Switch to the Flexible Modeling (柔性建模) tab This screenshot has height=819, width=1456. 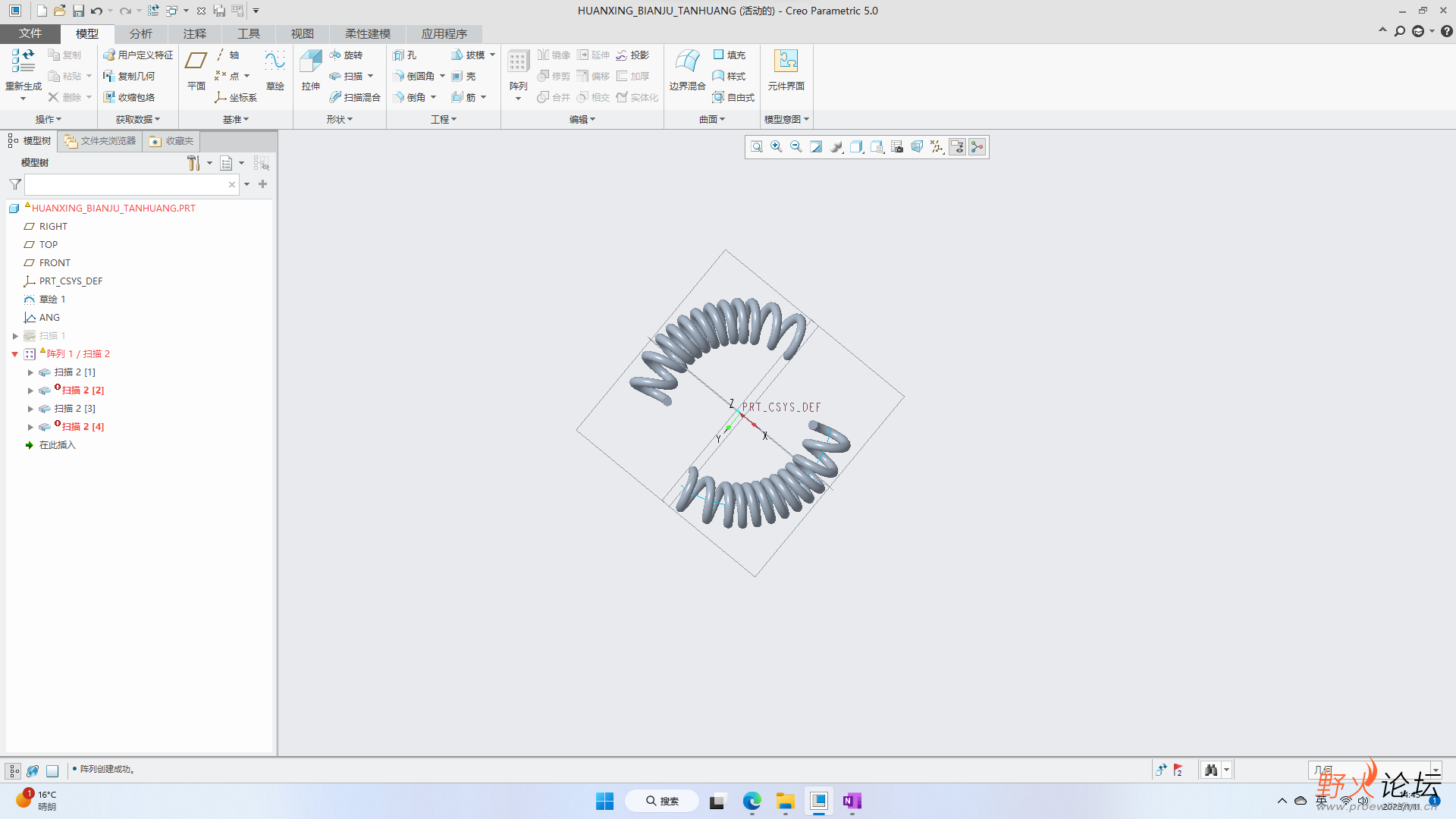368,33
